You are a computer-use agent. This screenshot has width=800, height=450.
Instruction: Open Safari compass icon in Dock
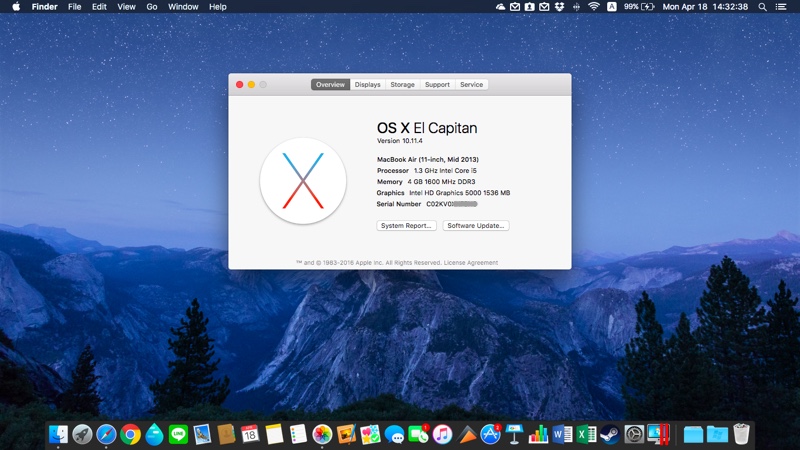point(106,435)
